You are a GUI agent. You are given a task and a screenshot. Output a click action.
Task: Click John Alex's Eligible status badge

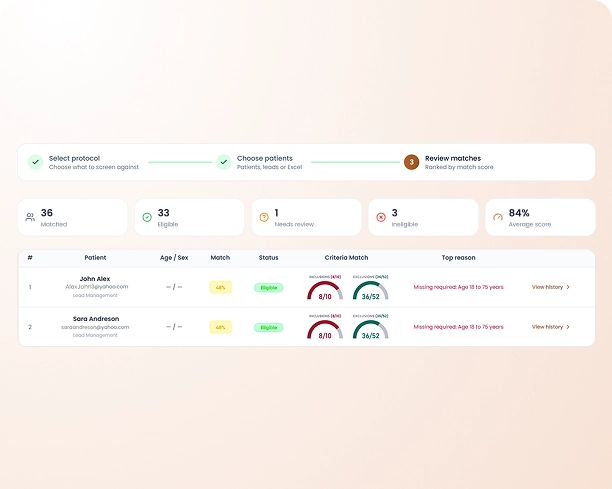[269, 288]
